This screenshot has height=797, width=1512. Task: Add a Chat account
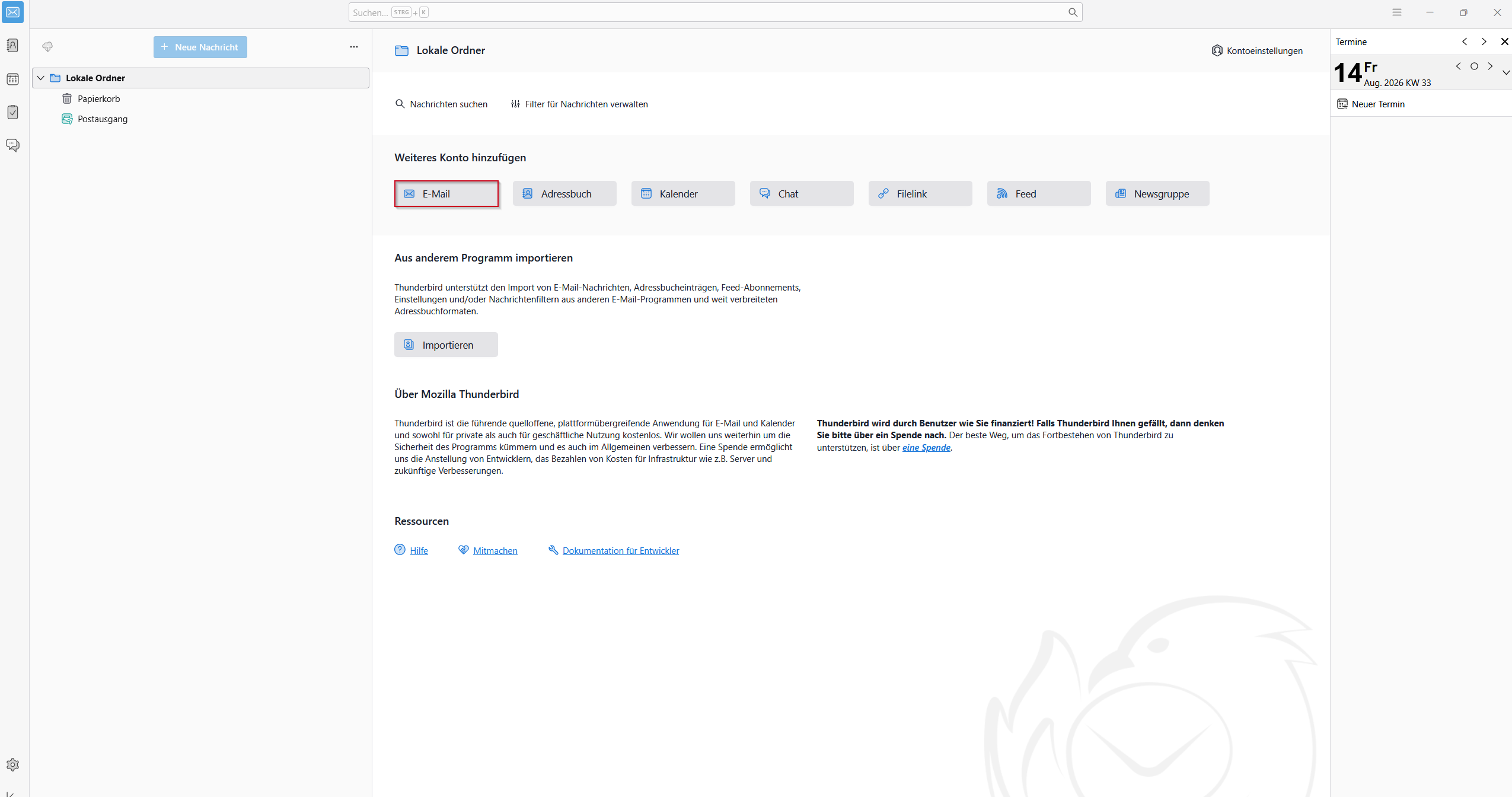pyautogui.click(x=802, y=193)
